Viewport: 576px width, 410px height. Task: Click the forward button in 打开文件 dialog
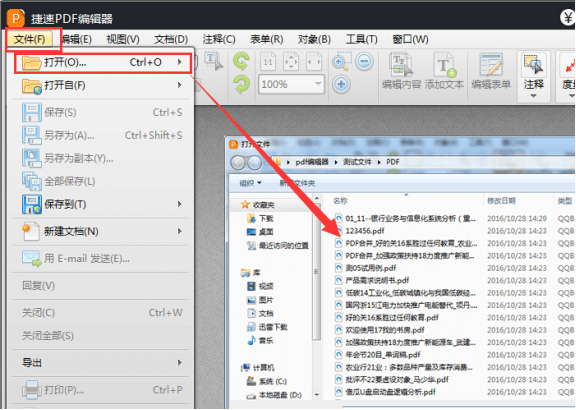255,163
